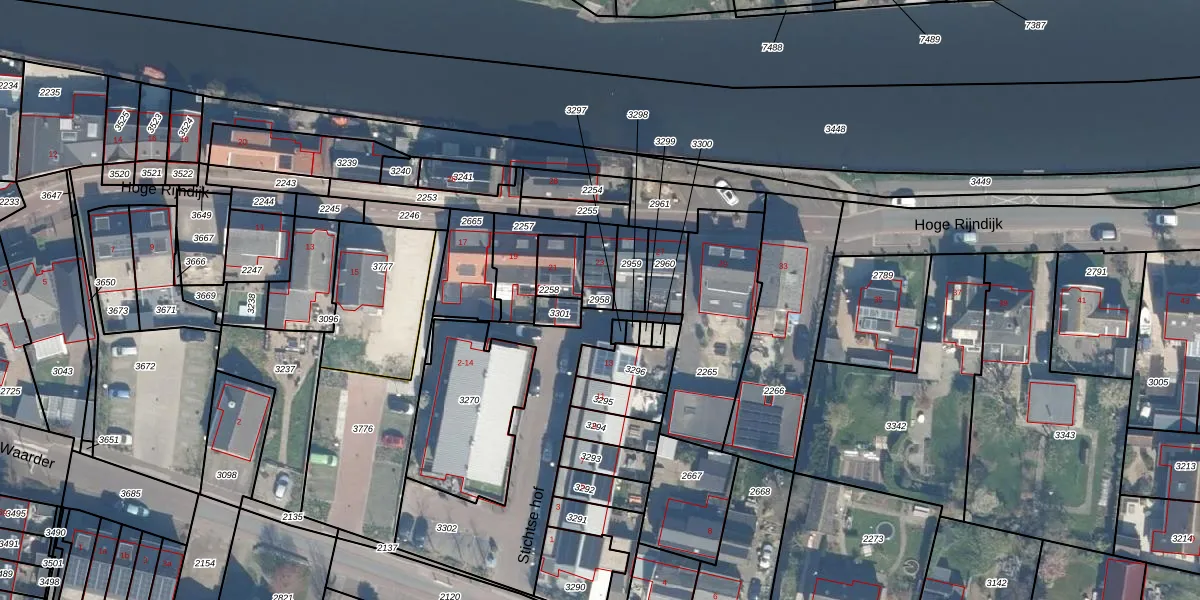Click parcel label 7387
This screenshot has width=1200, height=600.
(1035, 25)
